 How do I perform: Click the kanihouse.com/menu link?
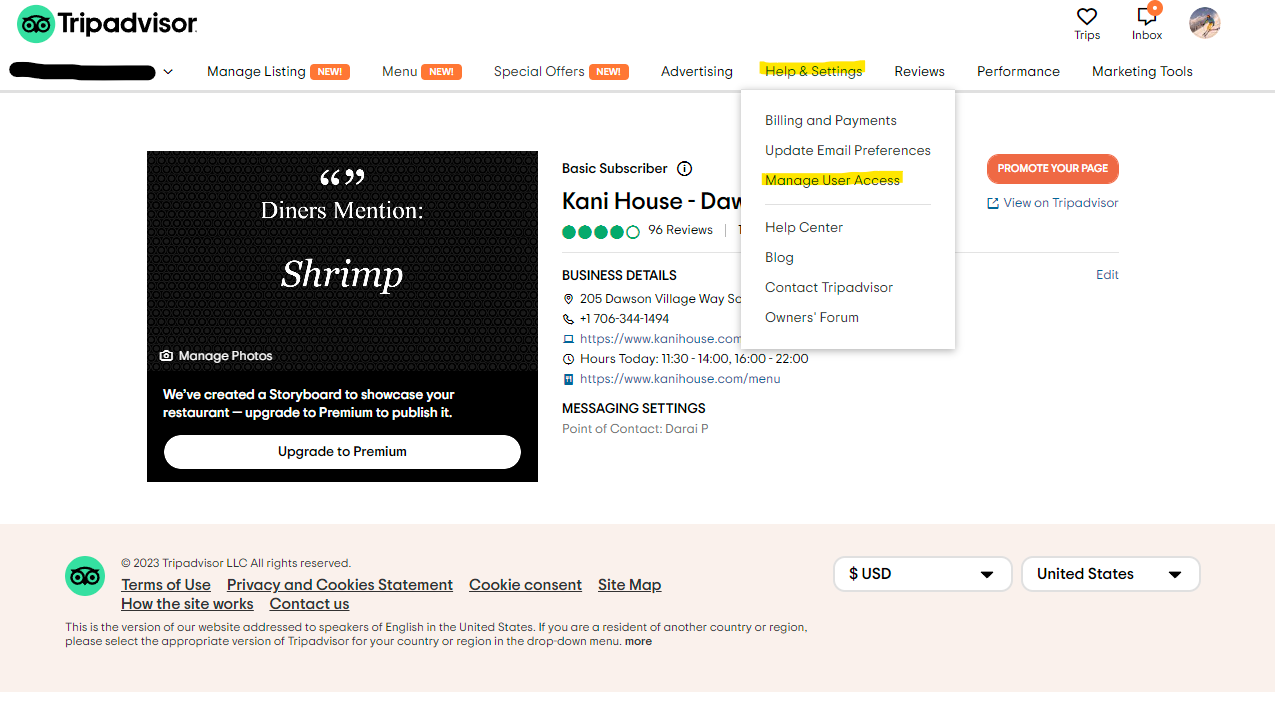pos(680,379)
